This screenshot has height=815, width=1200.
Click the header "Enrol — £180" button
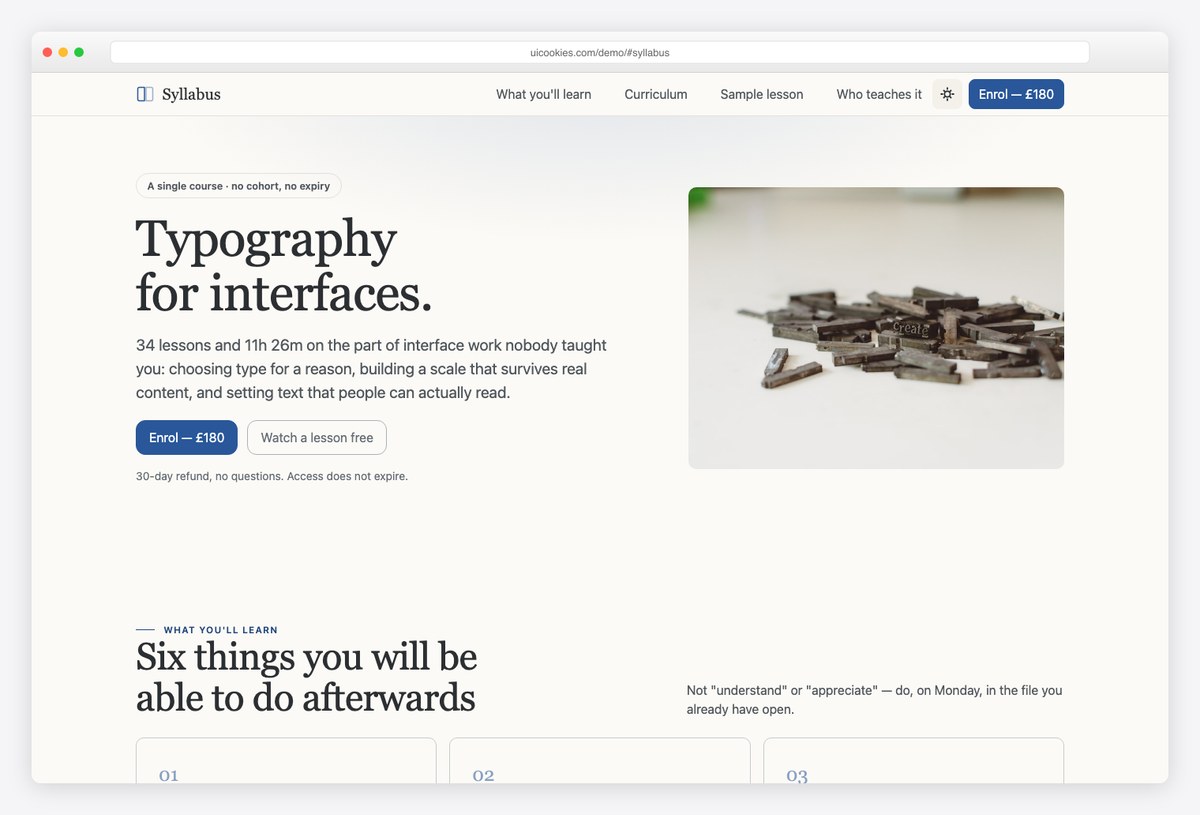click(x=1016, y=94)
